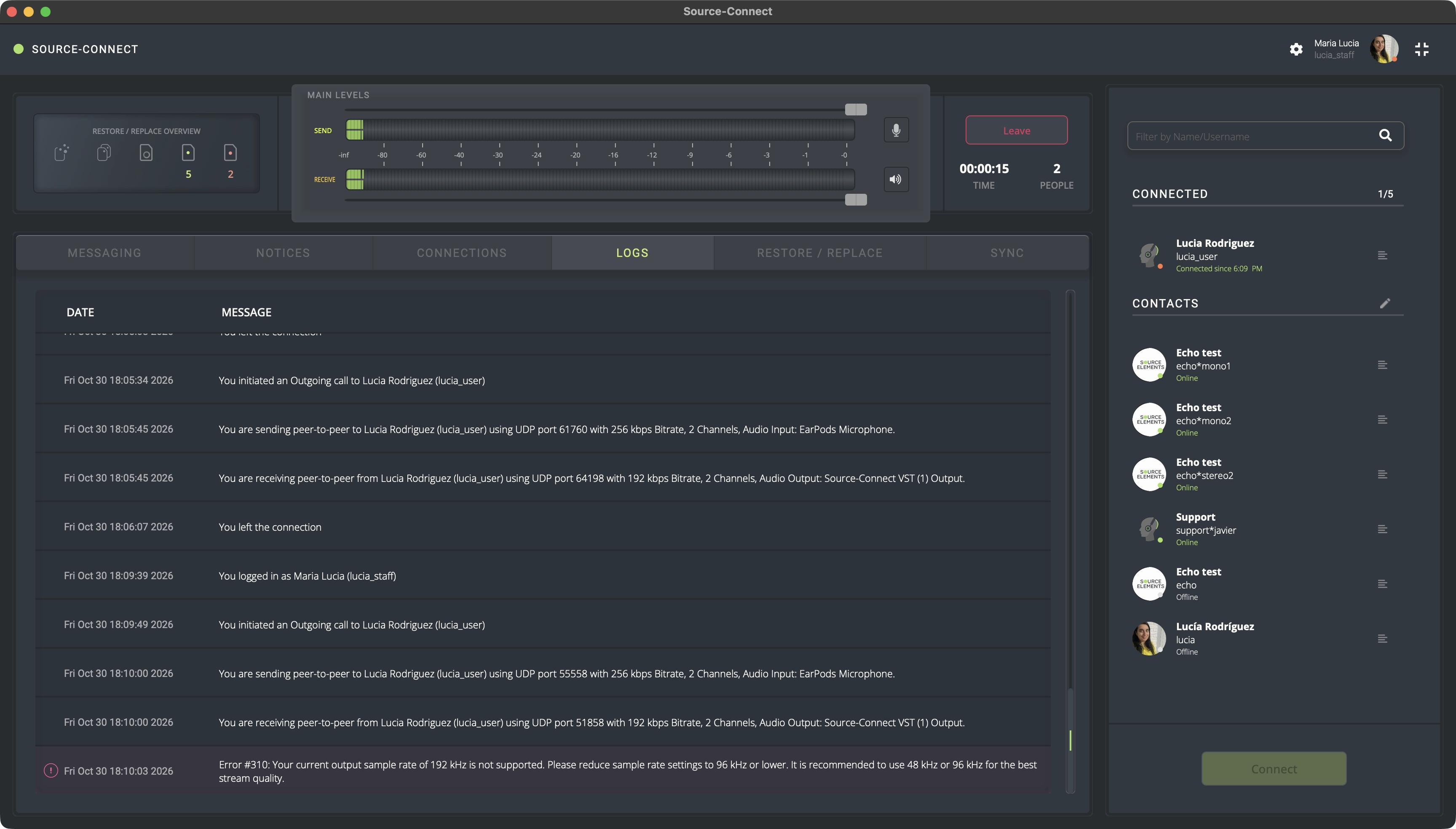This screenshot has width=1456, height=829.
Task: Click the collapse to mini view icon
Action: coord(1421,50)
